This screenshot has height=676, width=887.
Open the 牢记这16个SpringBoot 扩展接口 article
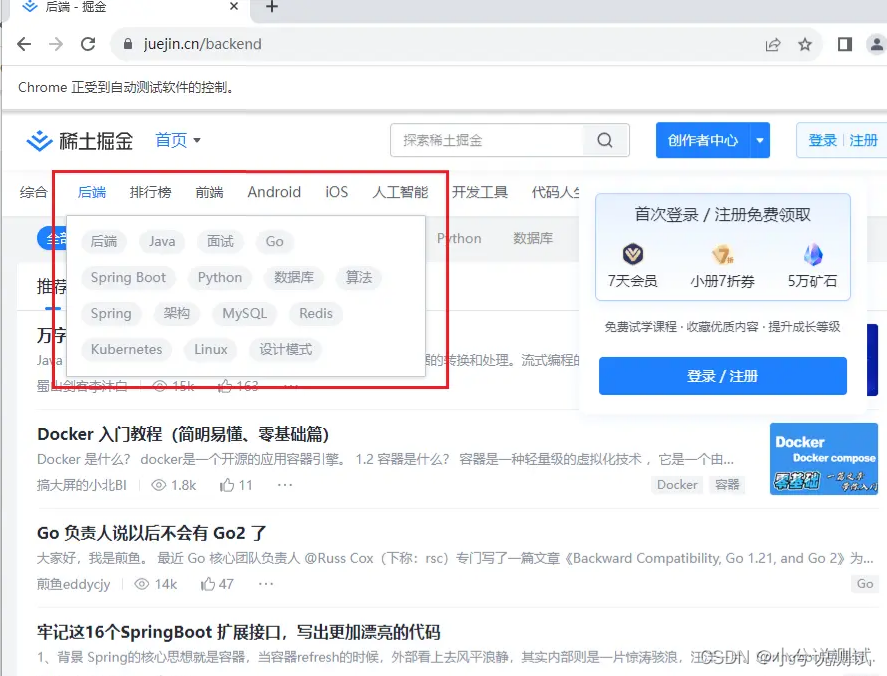click(238, 632)
